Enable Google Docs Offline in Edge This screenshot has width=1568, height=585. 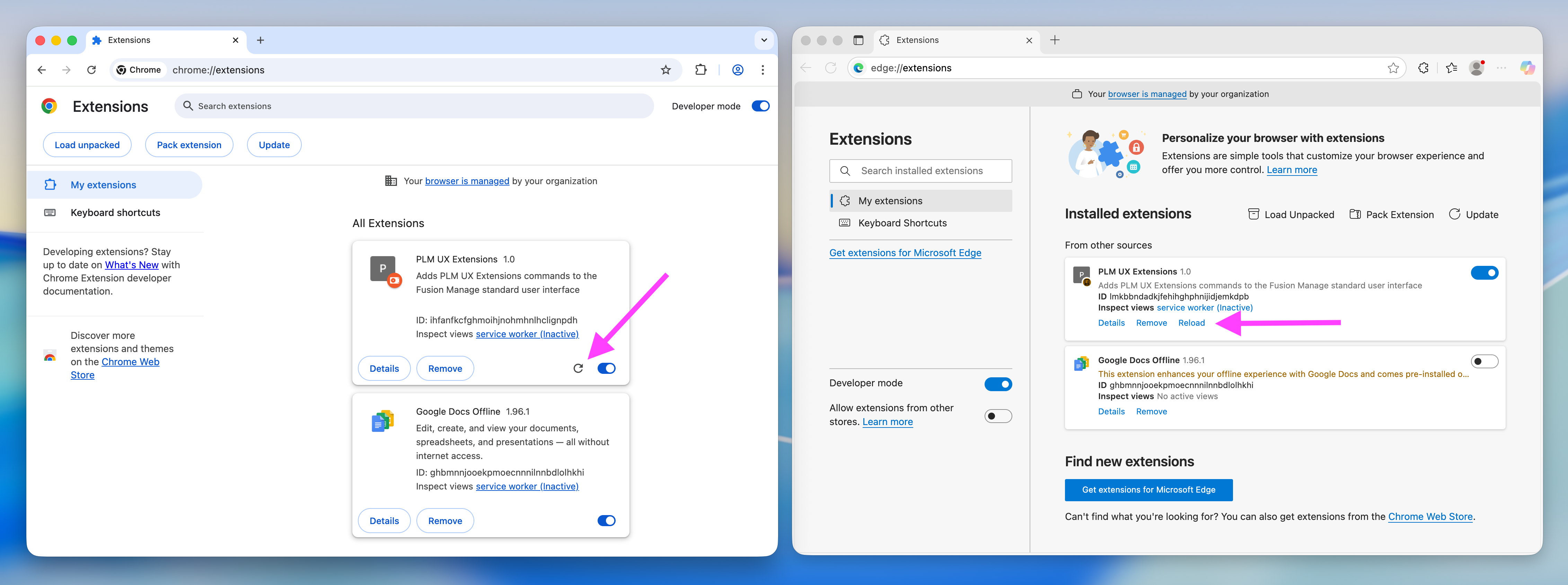click(x=1484, y=362)
